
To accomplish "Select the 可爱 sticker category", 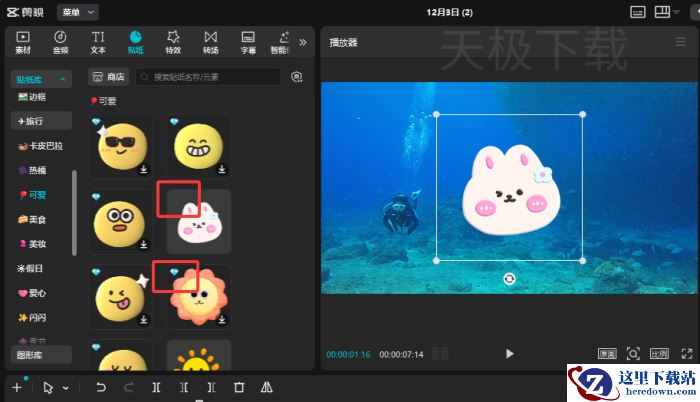I will [32, 195].
